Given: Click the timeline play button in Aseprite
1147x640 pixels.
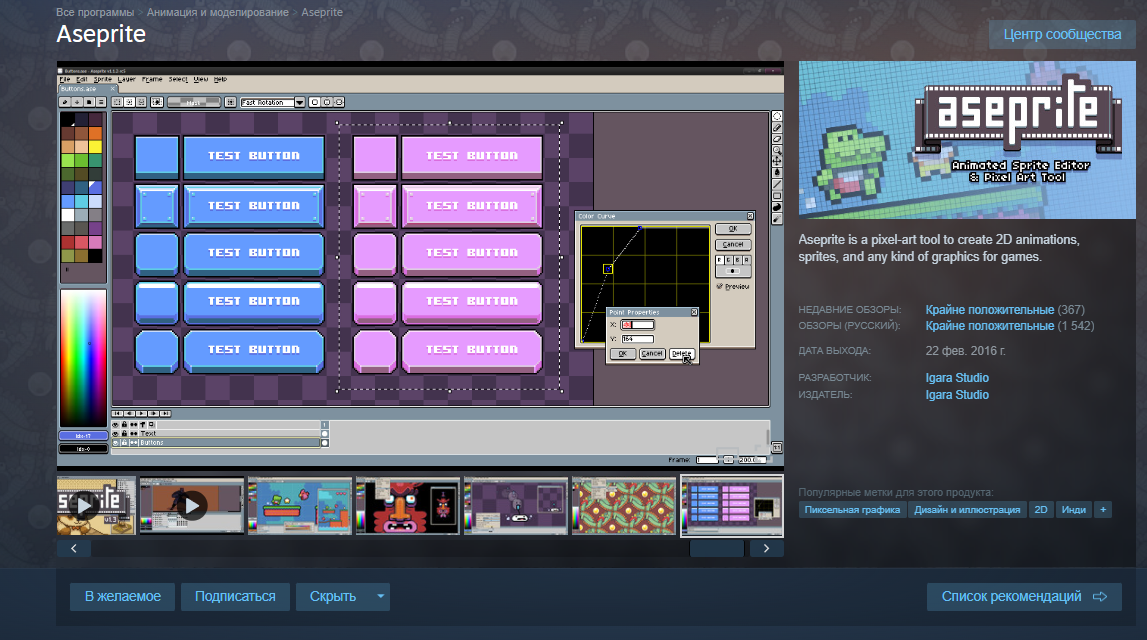Looking at the screenshot, I should [141, 413].
